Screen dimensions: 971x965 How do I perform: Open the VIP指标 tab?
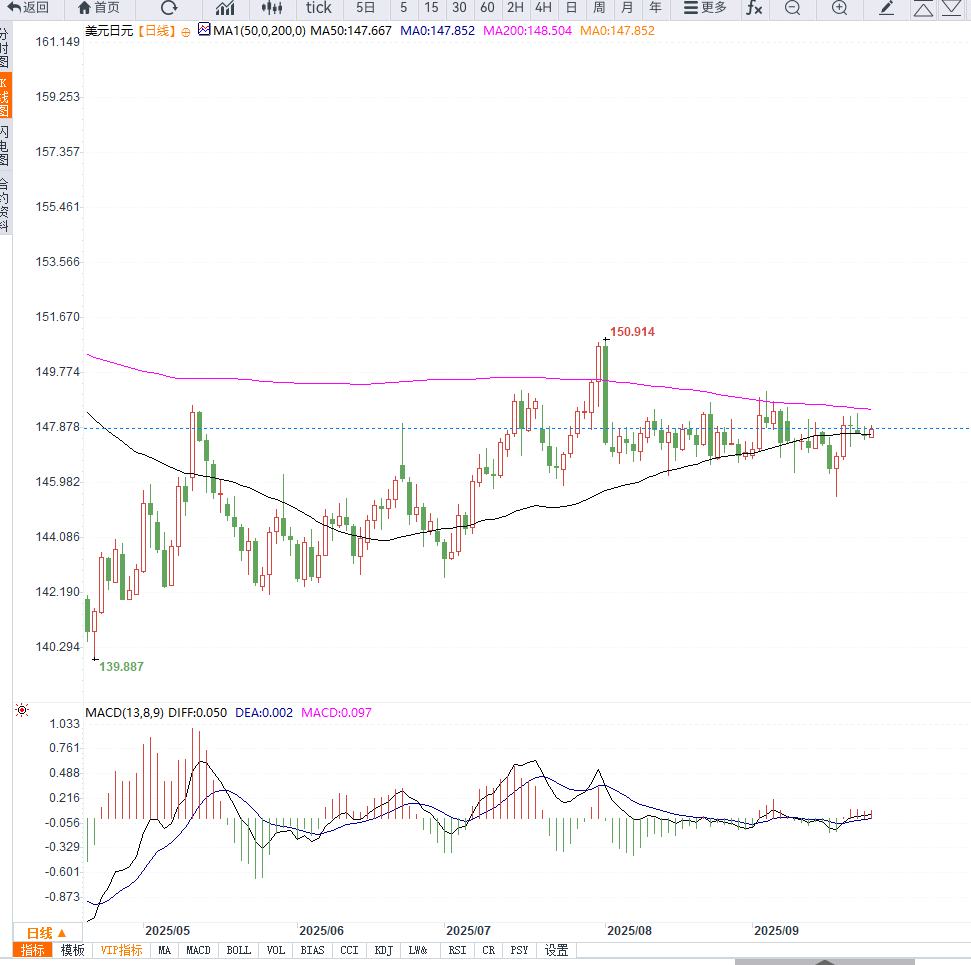coord(121,950)
